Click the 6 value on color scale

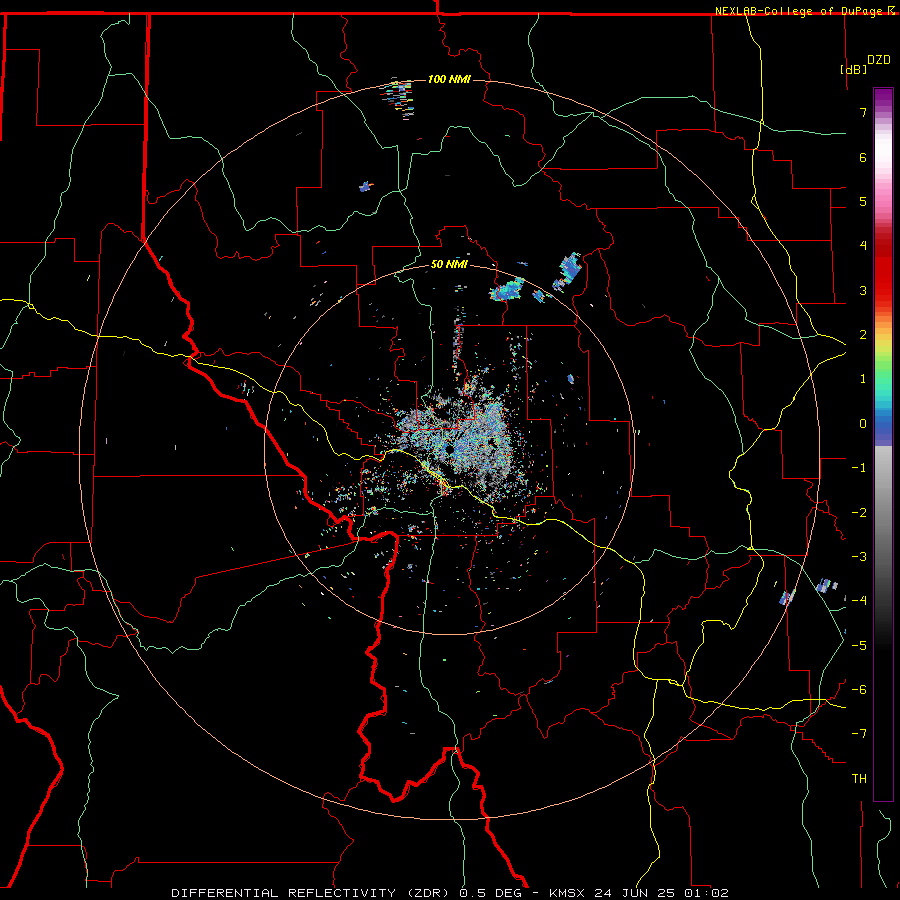point(863,157)
